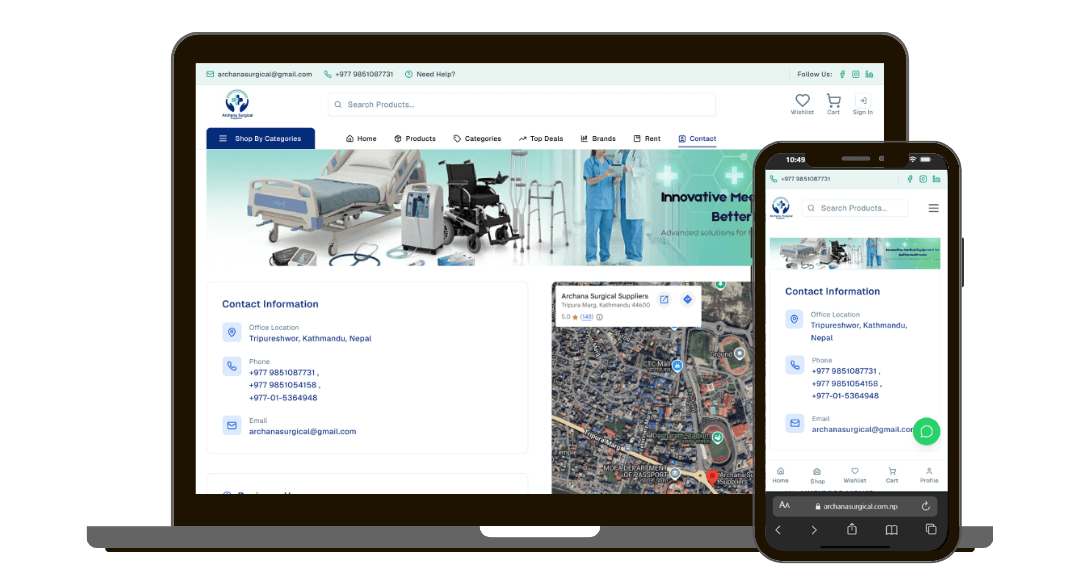The height and width of the screenshot is (584, 1080).
Task: Open the shopping Cart icon
Action: (833, 100)
